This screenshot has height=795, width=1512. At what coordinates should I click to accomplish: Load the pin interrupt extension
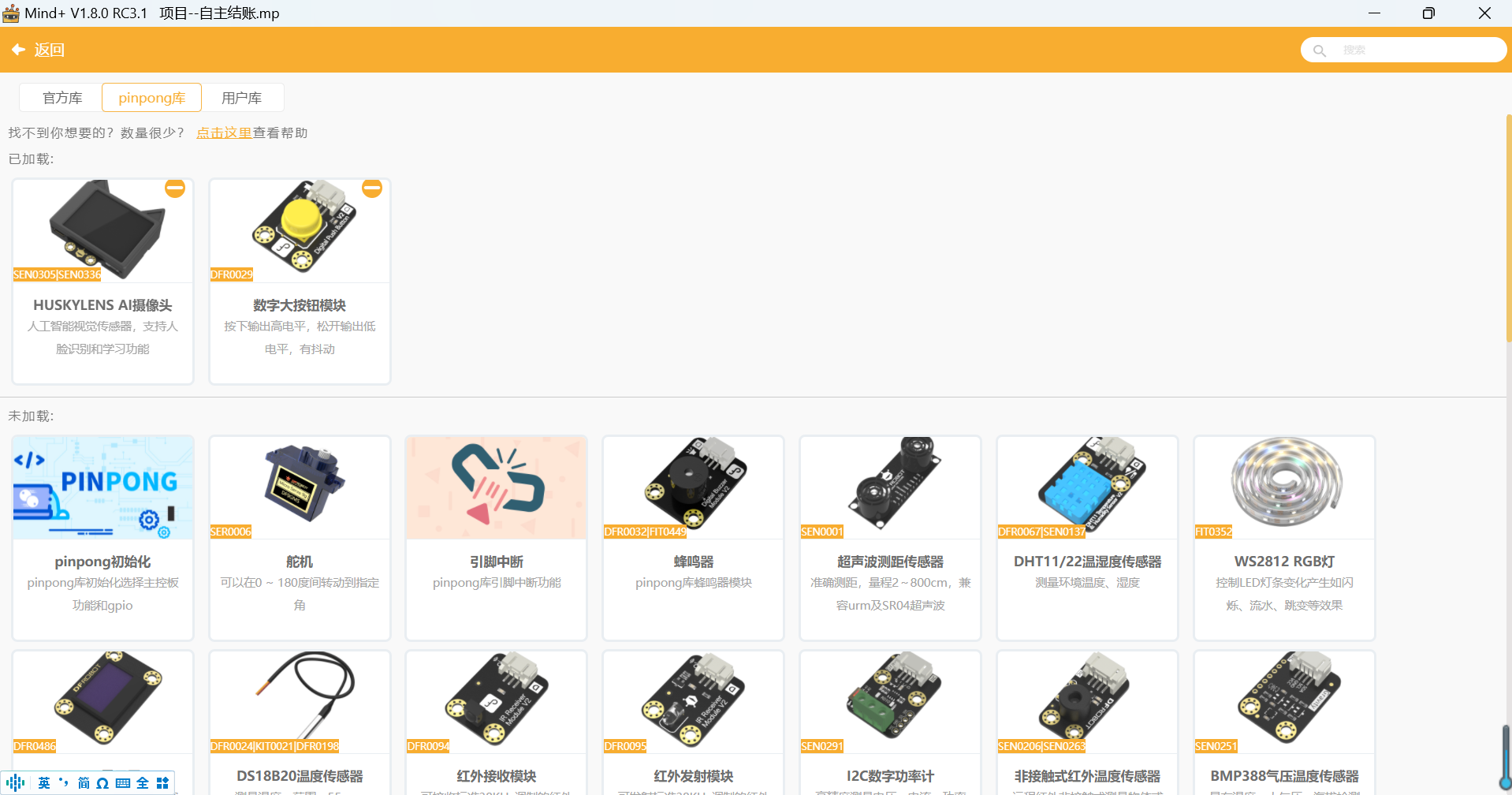pyautogui.click(x=497, y=538)
